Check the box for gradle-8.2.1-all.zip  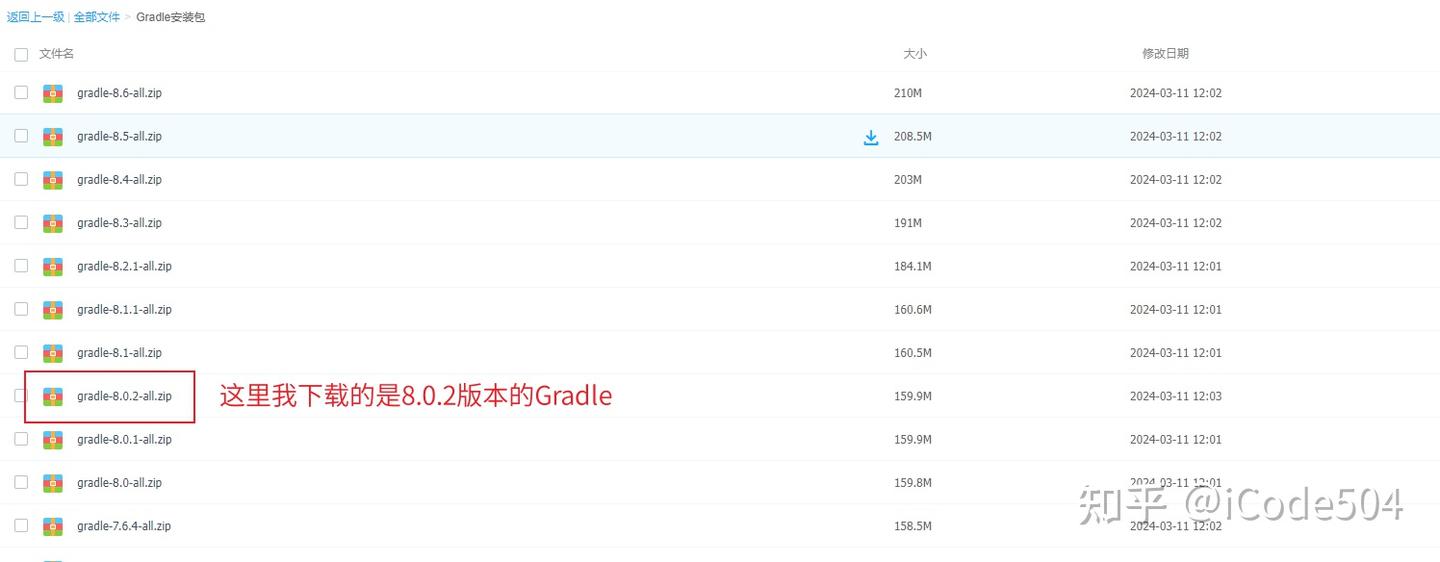point(21,265)
